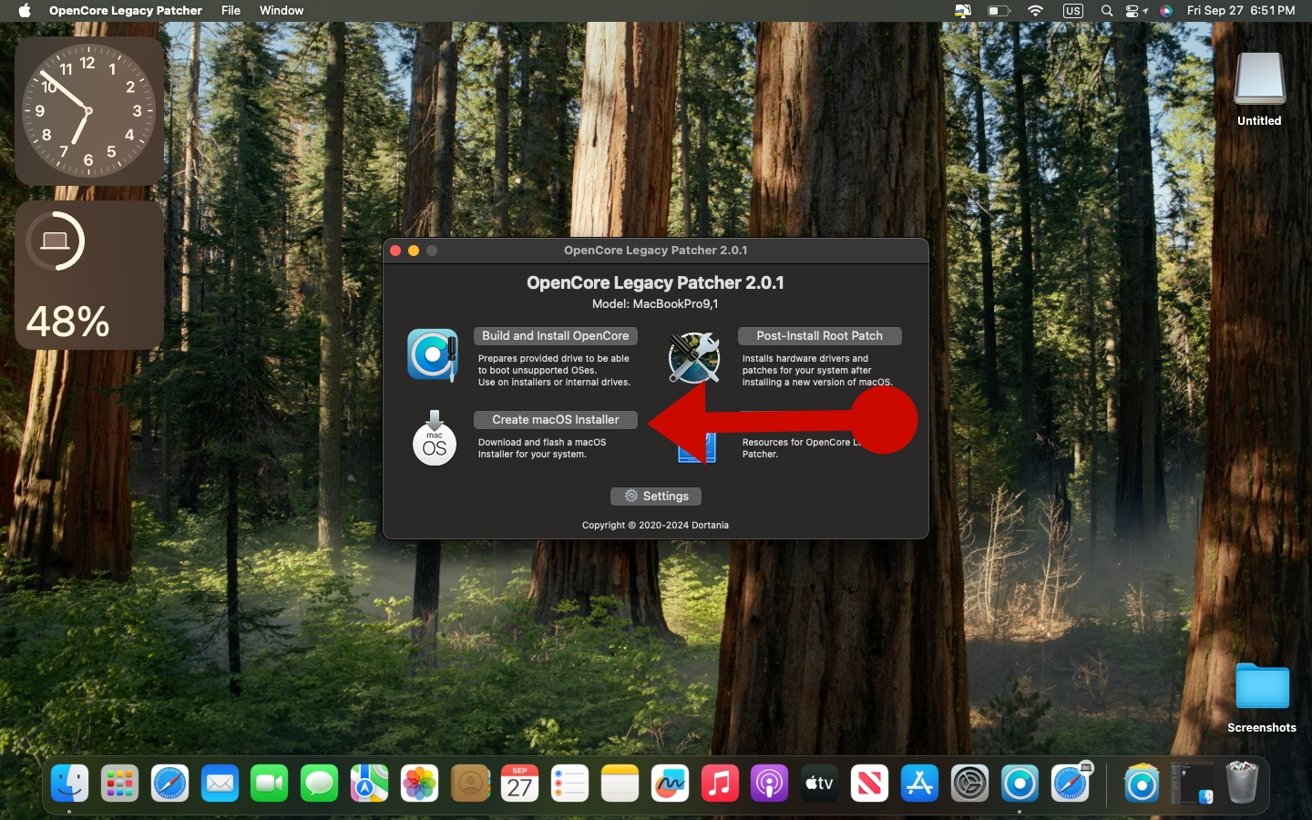Open System Settings from the dock
The image size is (1312, 820).
[970, 783]
